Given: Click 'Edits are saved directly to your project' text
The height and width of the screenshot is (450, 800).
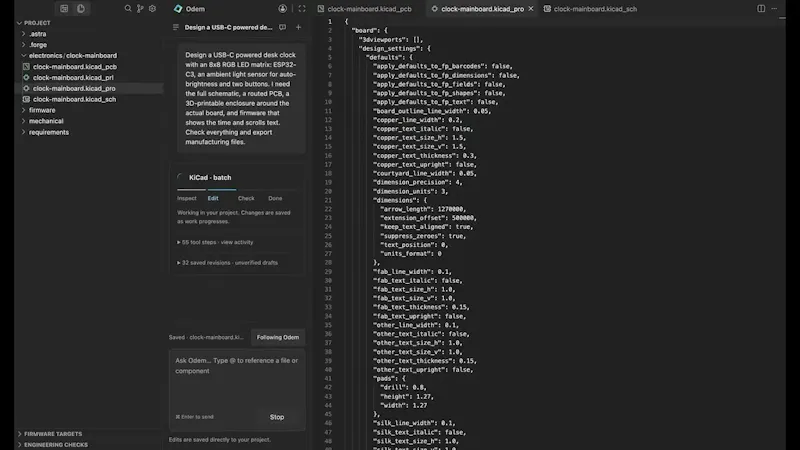Looking at the screenshot, I should point(220,439).
